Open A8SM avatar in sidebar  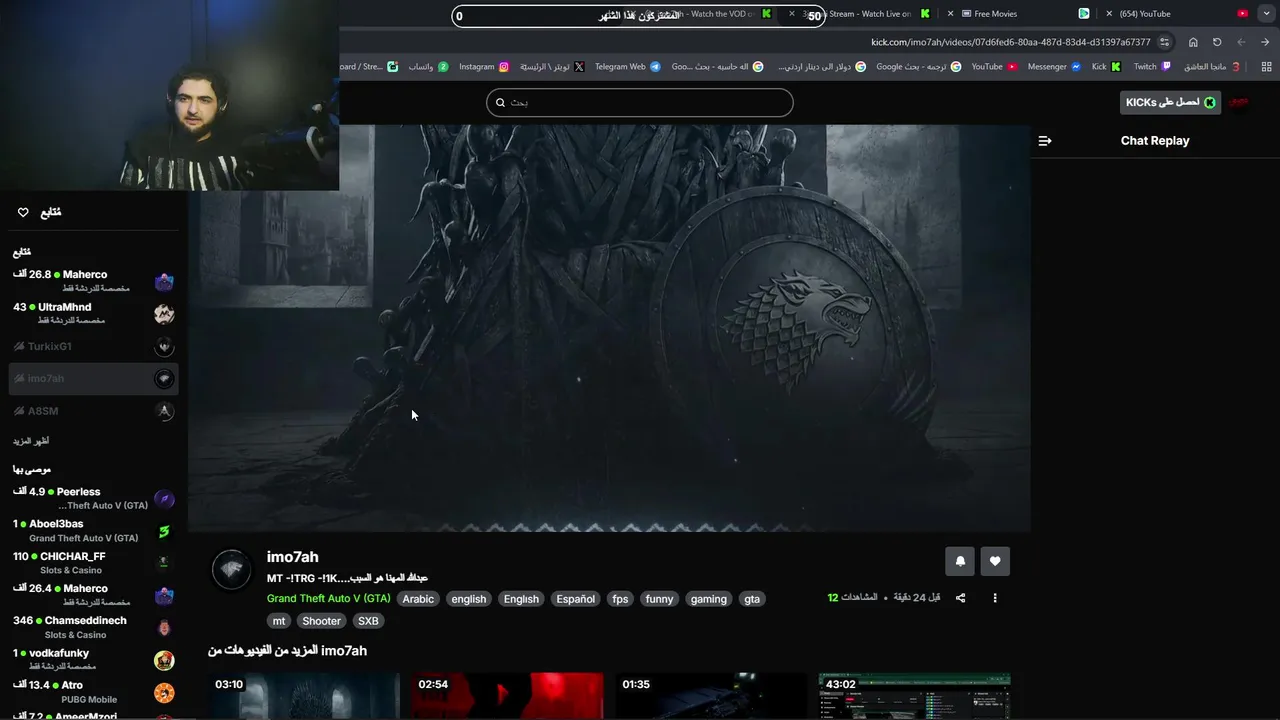click(164, 411)
